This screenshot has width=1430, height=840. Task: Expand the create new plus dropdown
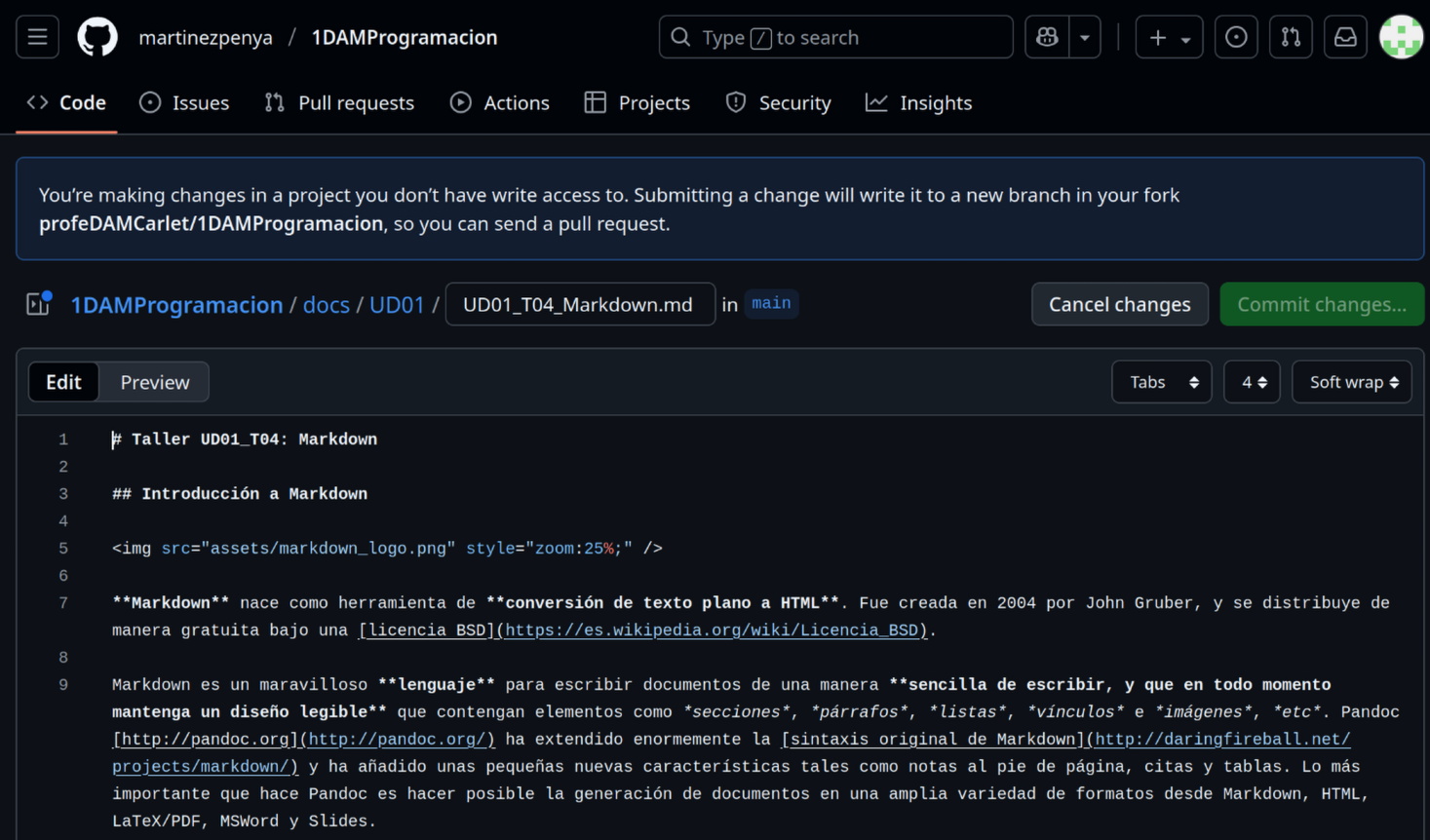[x=1168, y=37]
